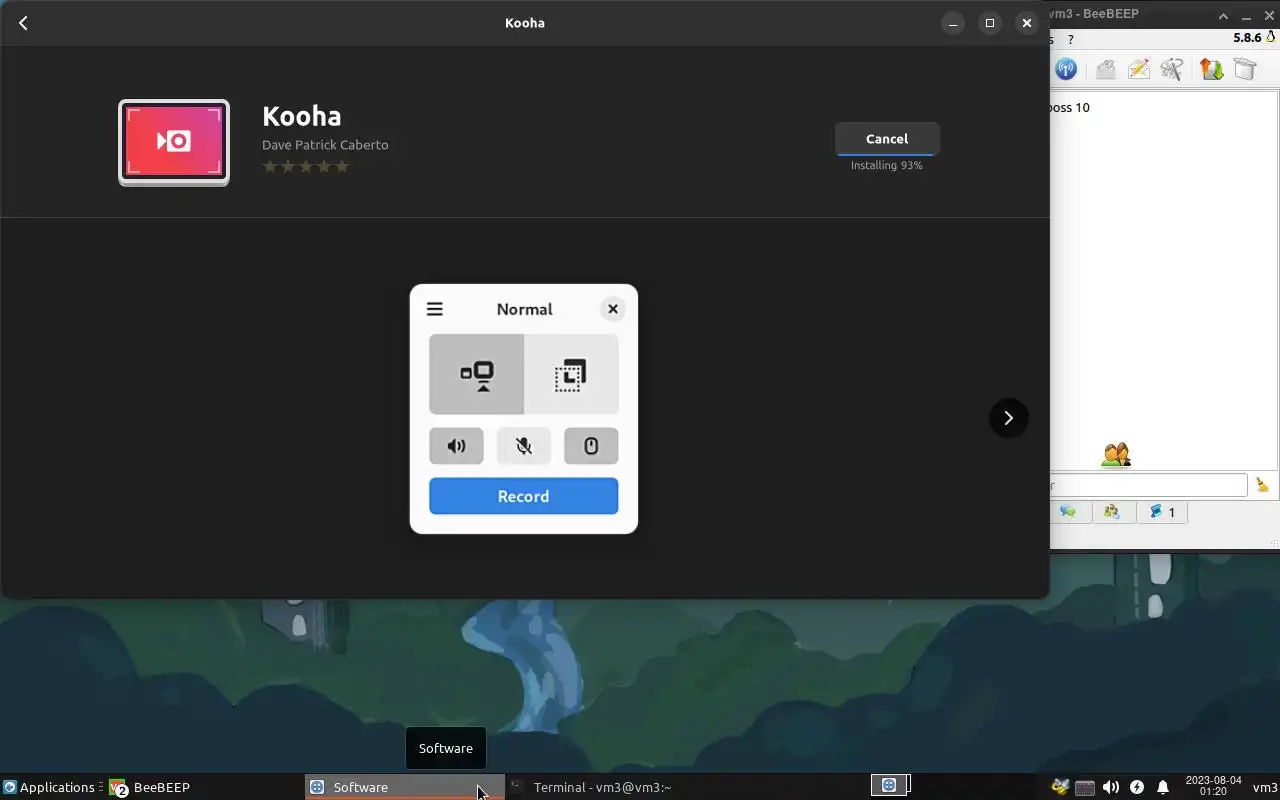The image size is (1280, 800).
Task: Open the BeeBEEP question mark help menu
Action: point(1070,40)
